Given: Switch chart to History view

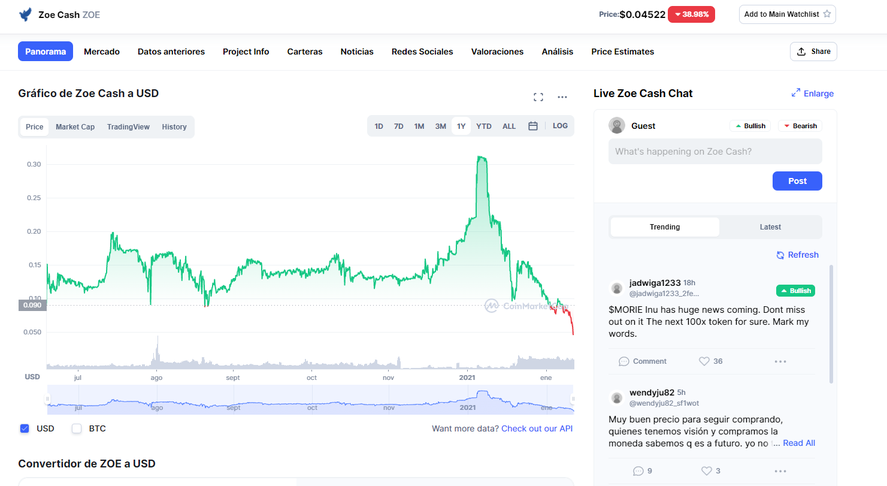Looking at the screenshot, I should [174, 127].
